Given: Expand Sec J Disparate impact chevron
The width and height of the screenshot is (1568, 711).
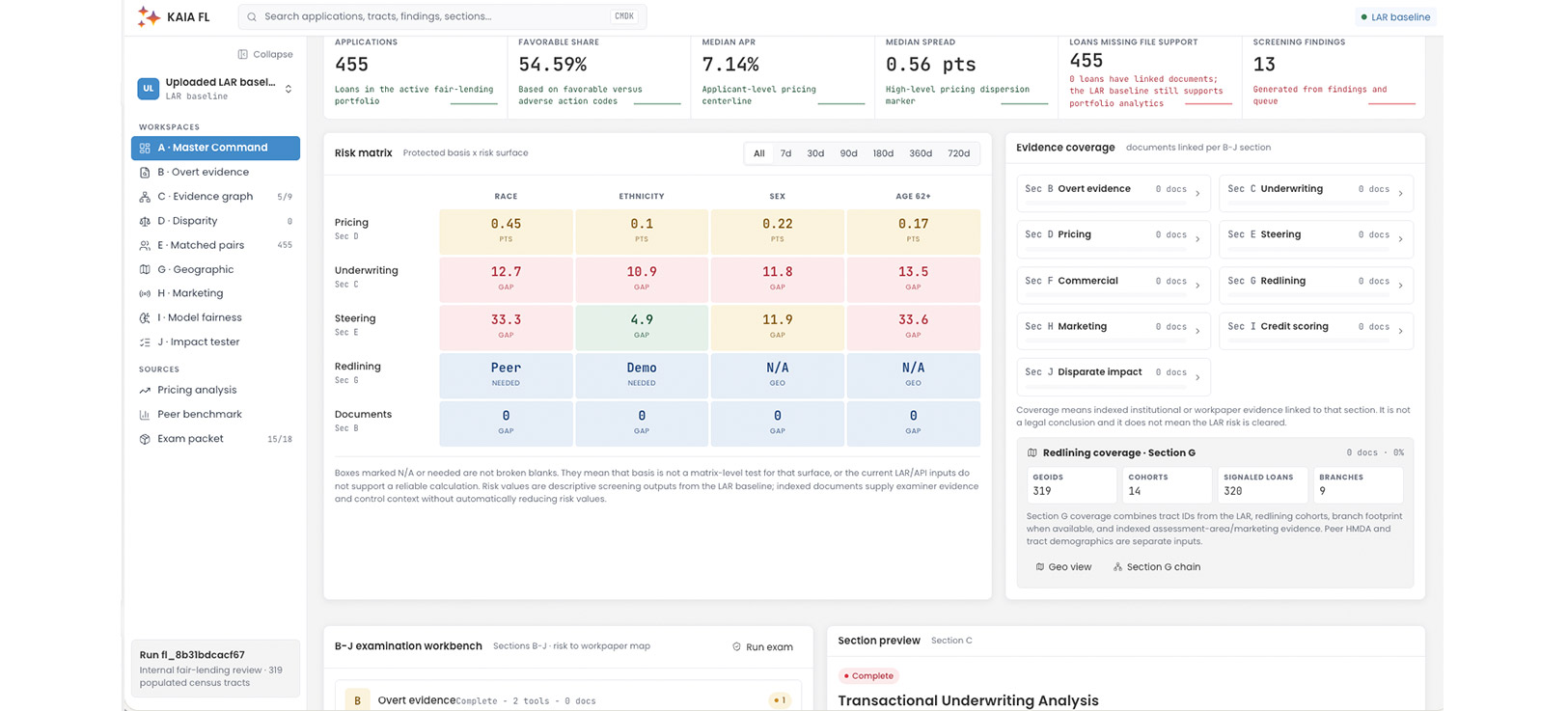Looking at the screenshot, I should tap(1197, 376).
